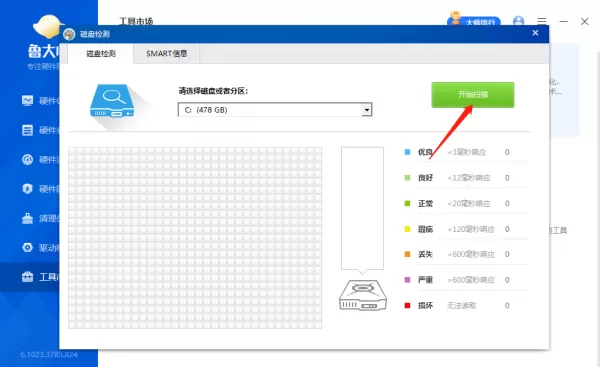Click the <120毫秒响应 description text
The height and width of the screenshot is (367, 600).
pyautogui.click(x=471, y=229)
